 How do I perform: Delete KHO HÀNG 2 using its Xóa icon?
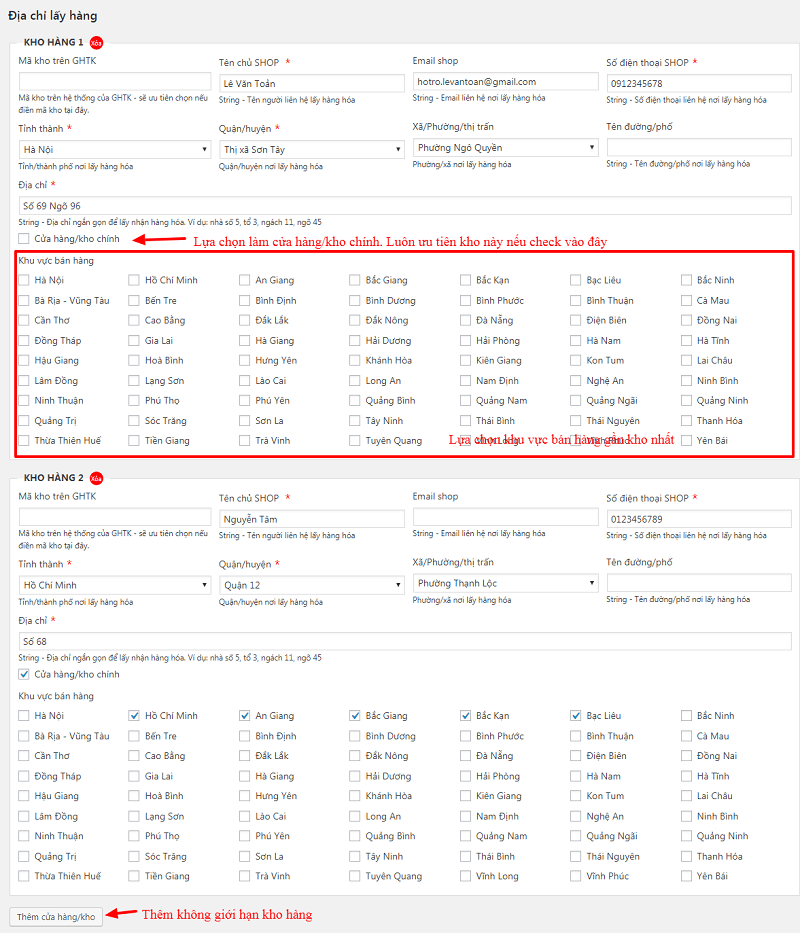[96, 478]
